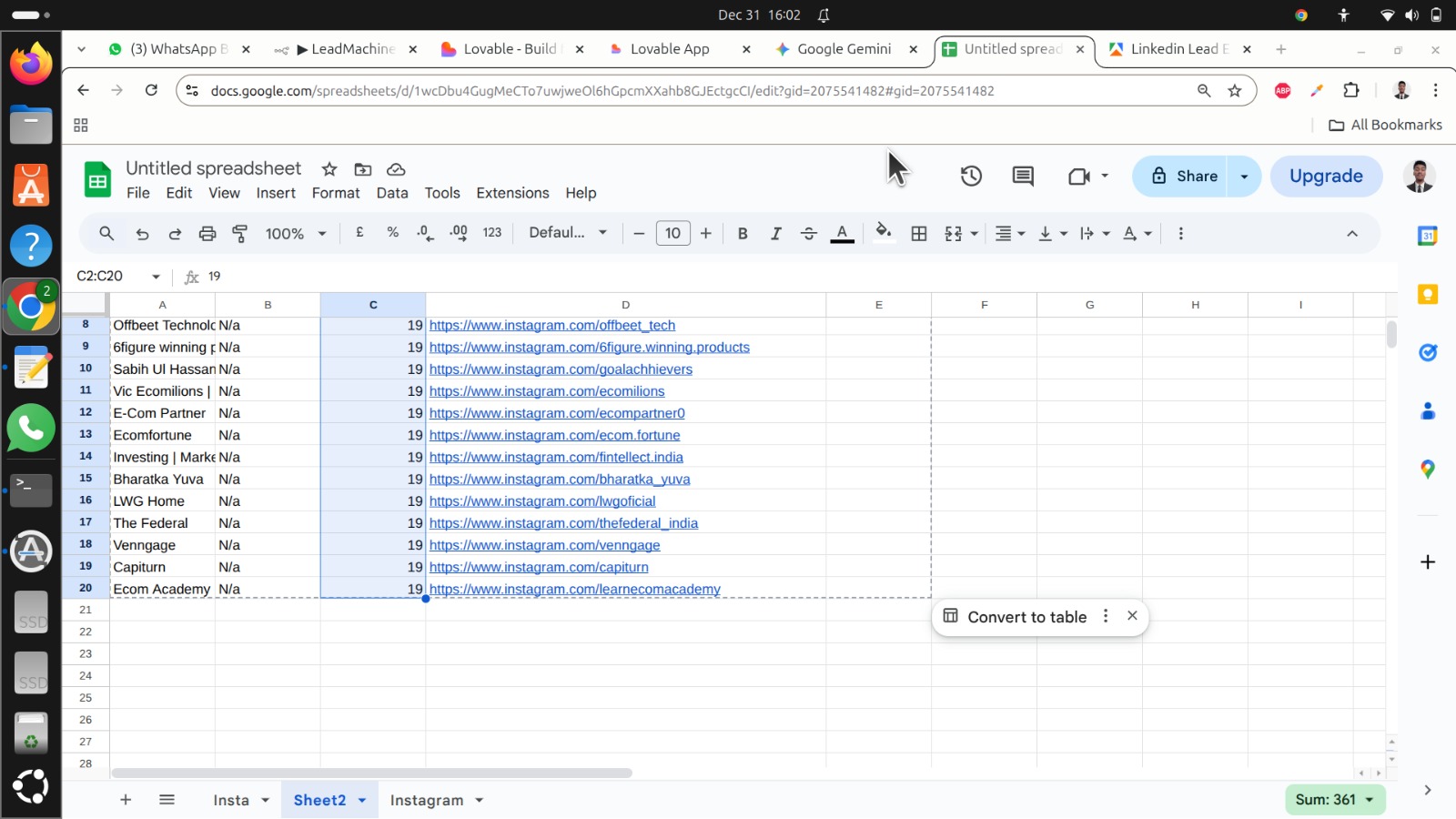1456x819 pixels.
Task: Open the comments panel icon
Action: pyautogui.click(x=1023, y=176)
